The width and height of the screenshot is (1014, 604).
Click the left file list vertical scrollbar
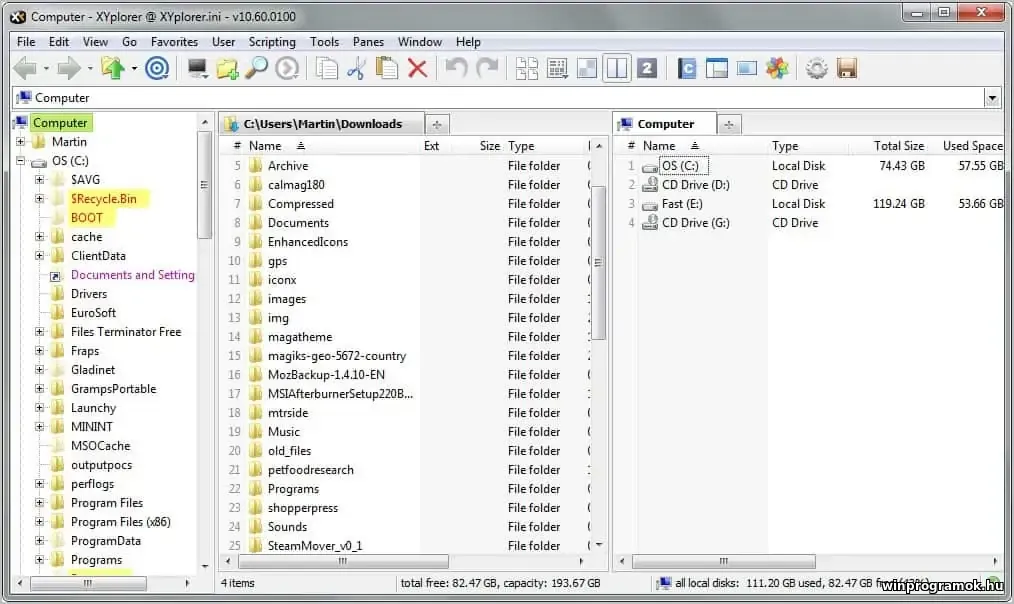click(x=599, y=263)
